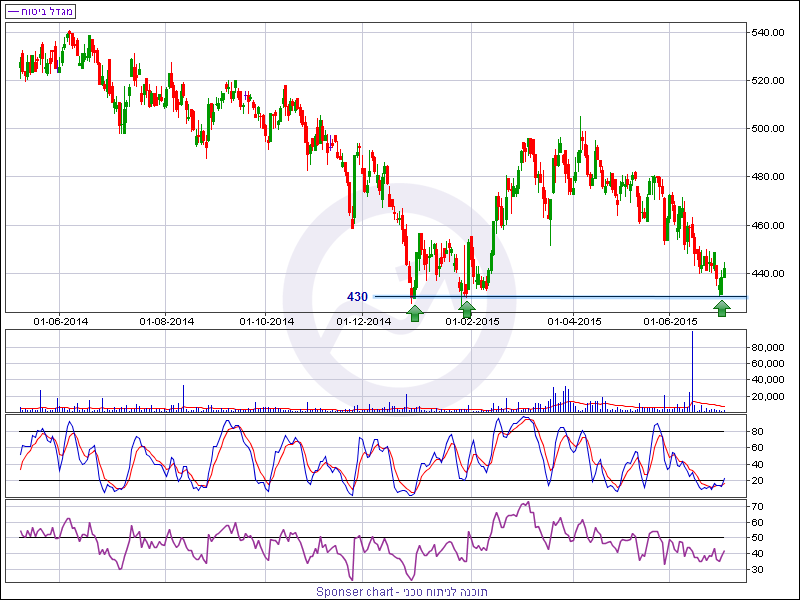Click the blue 430 support level label
Image resolution: width=800 pixels, height=600 pixels.
[357, 297]
